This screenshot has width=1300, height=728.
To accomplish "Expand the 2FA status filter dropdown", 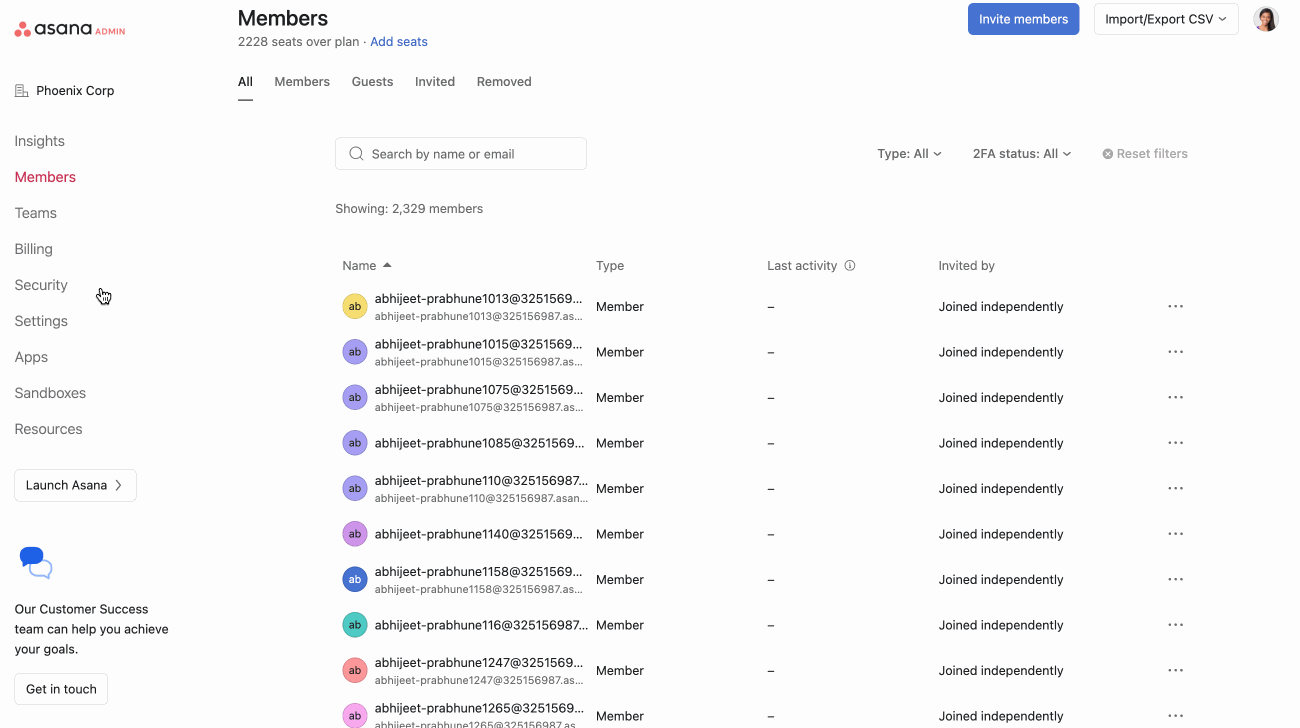I will point(1021,154).
